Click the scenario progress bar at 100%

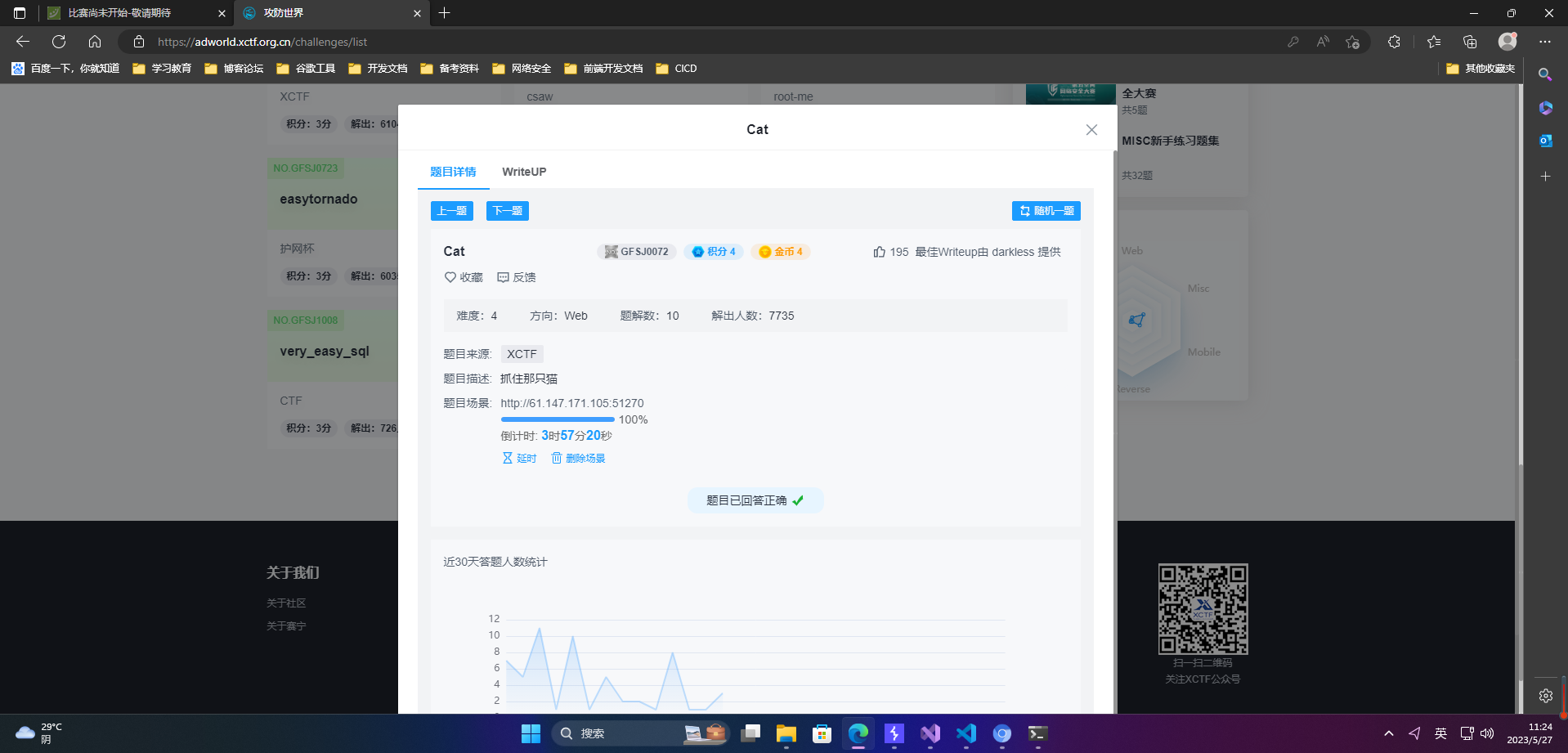pos(558,419)
